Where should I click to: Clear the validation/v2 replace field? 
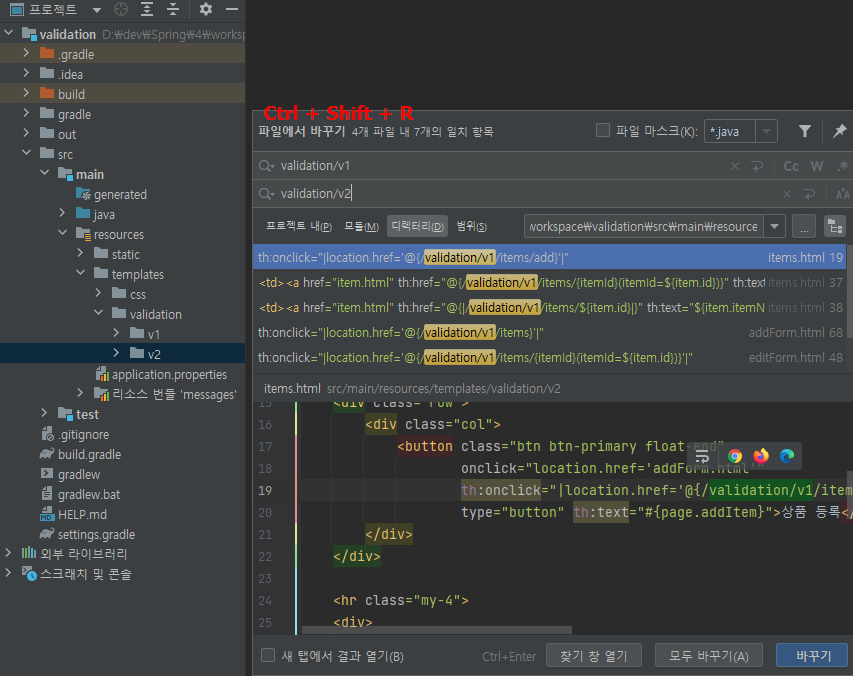(x=787, y=194)
